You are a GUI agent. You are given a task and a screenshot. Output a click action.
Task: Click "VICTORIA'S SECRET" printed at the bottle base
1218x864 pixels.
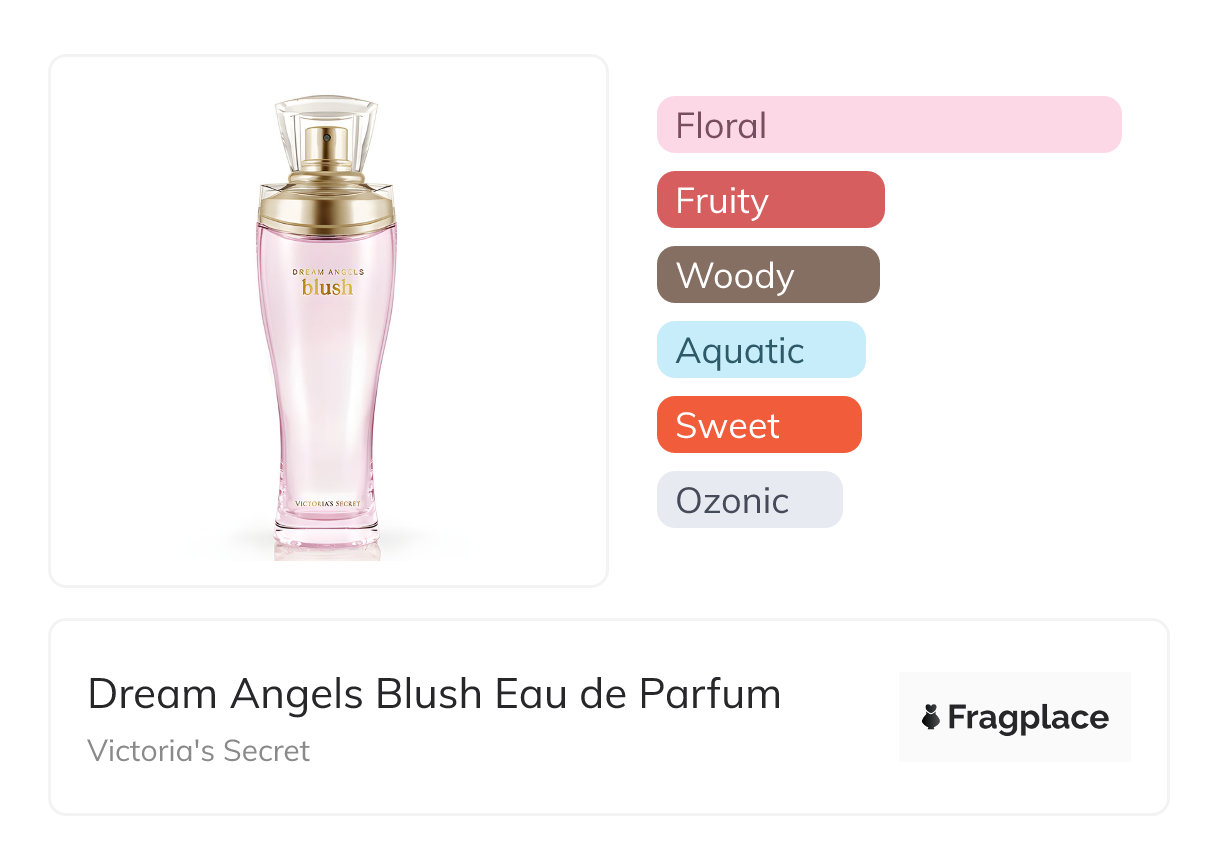327,502
